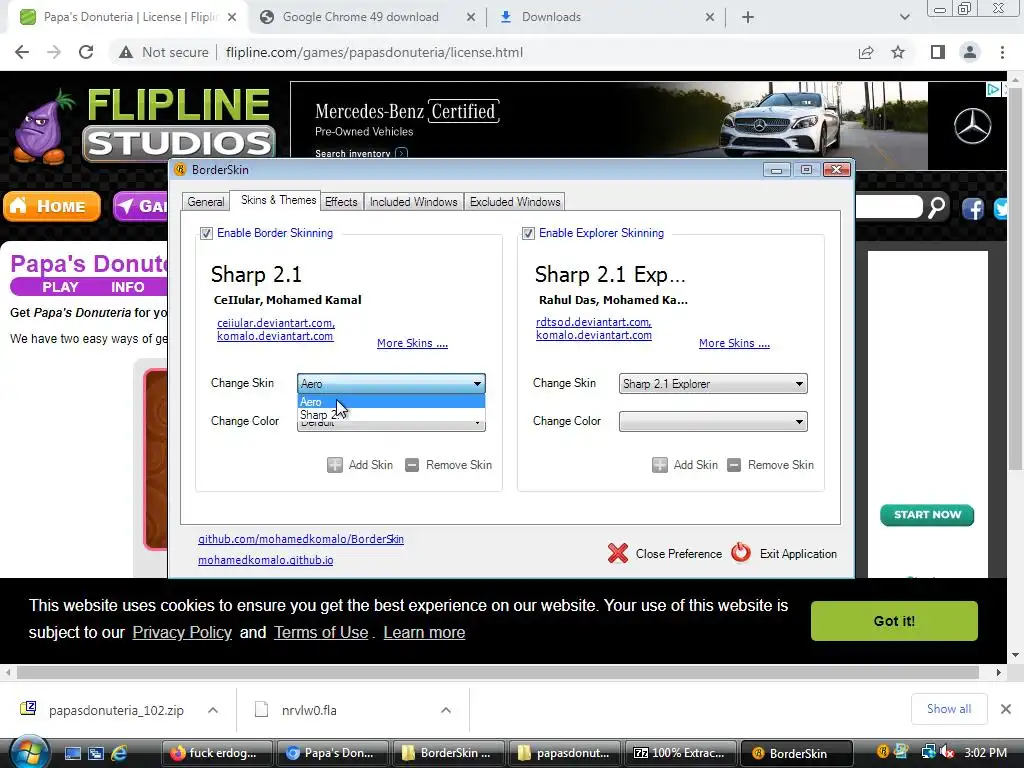Open the border Change Skin combo box
1024x768 pixels.
pos(391,383)
